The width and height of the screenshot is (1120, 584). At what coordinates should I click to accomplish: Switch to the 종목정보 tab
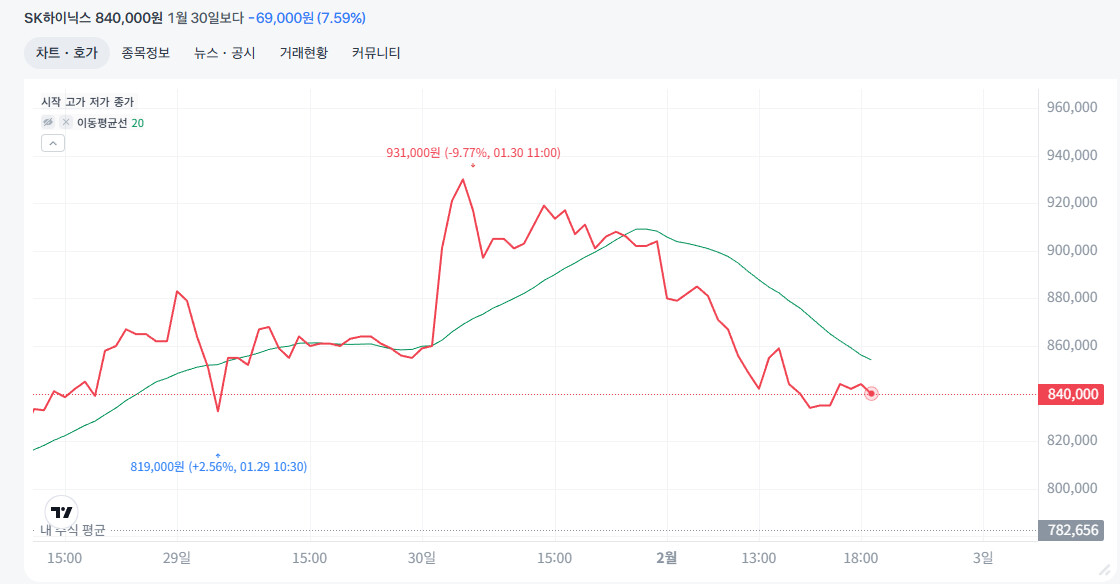[x=146, y=53]
